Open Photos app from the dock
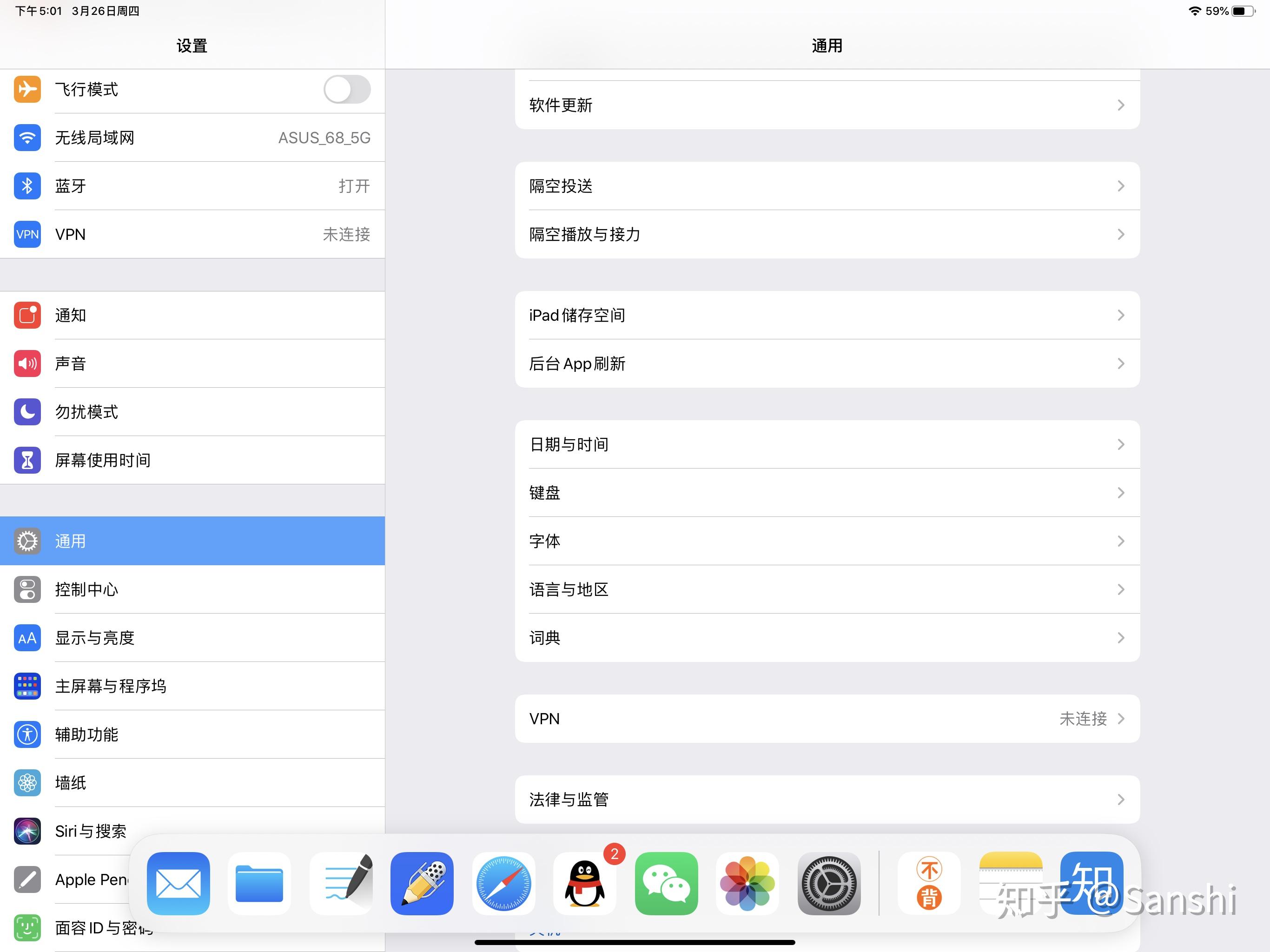Image resolution: width=1270 pixels, height=952 pixels. pyautogui.click(x=747, y=884)
